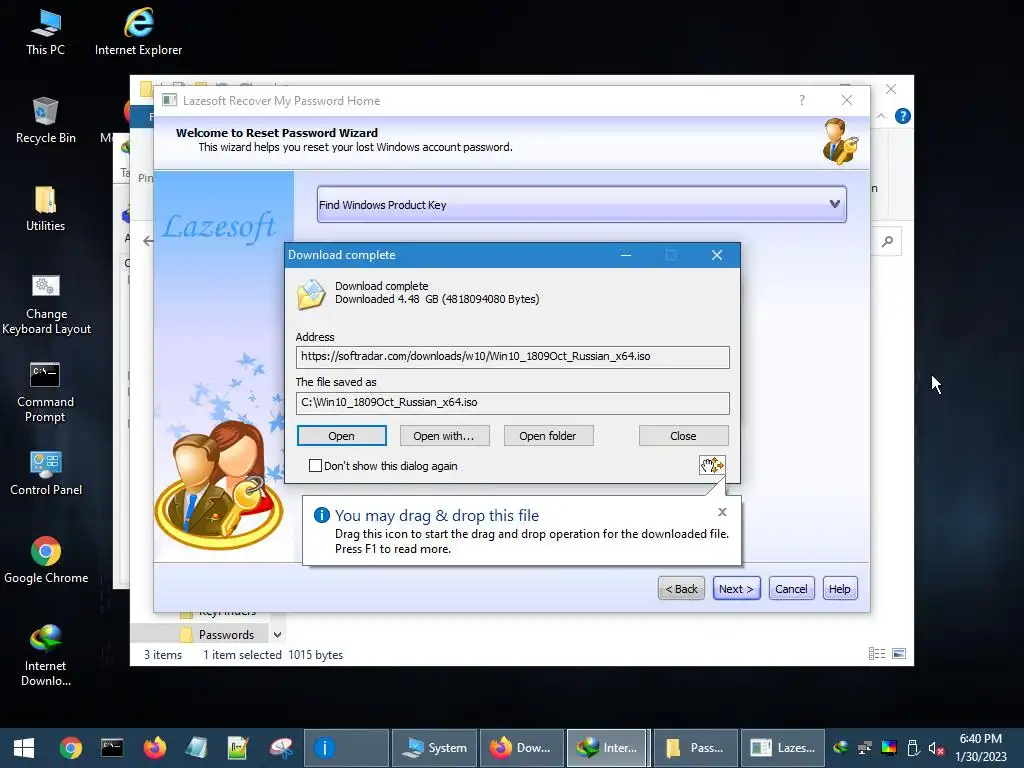Open Control Panel desktop icon
The image size is (1024, 768).
point(45,472)
